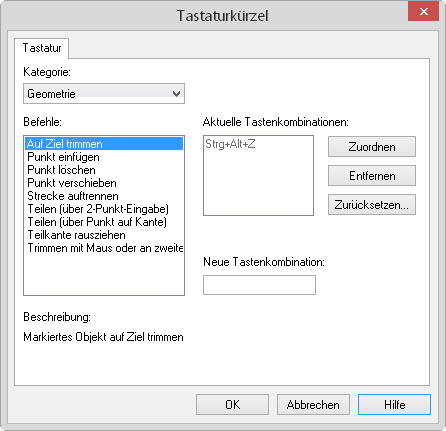Select 'Auf Ziel trimmen' command
Image resolution: width=446 pixels, height=431 pixels.
coord(104,144)
